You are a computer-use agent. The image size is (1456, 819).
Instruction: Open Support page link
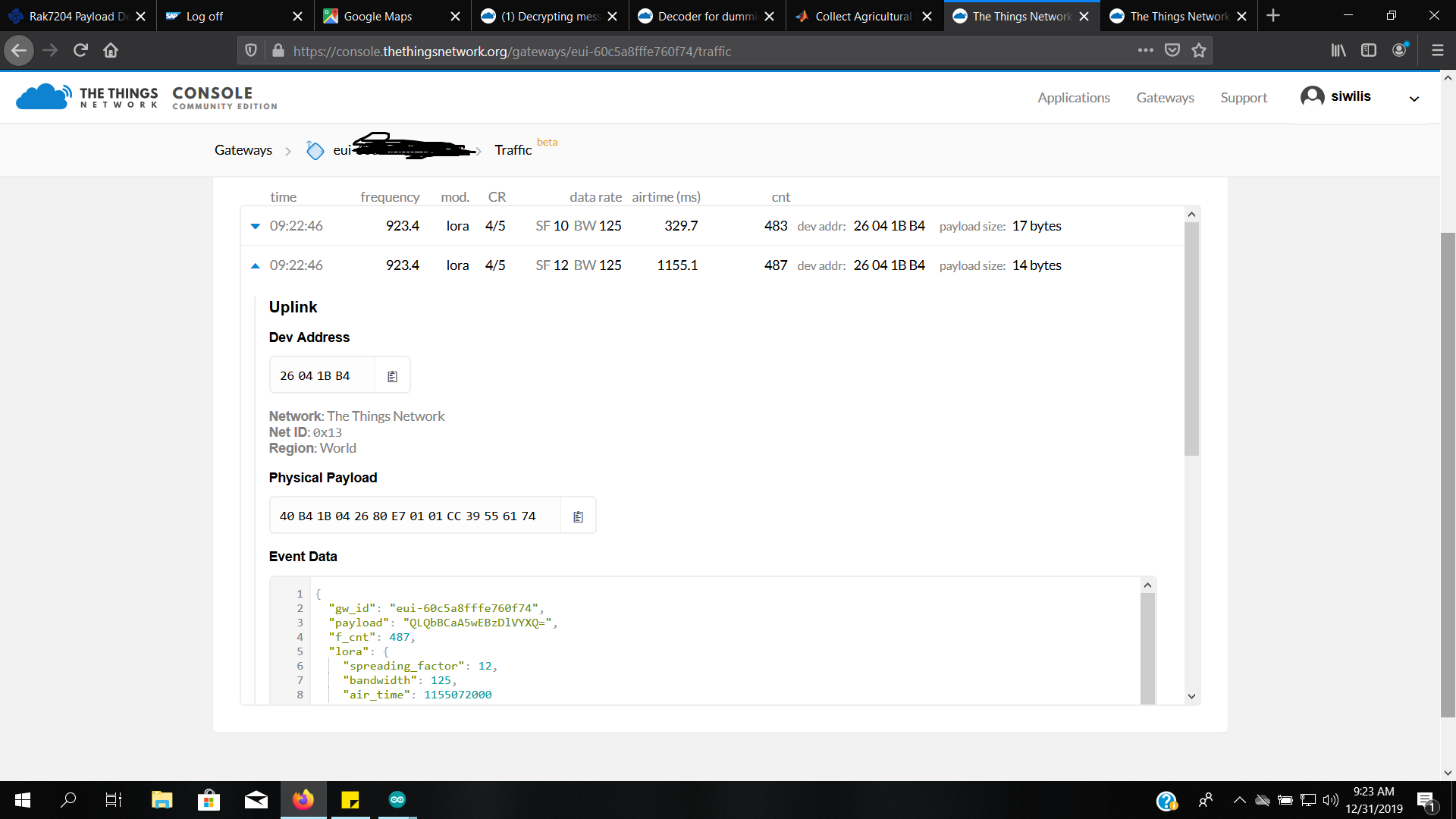1243,98
